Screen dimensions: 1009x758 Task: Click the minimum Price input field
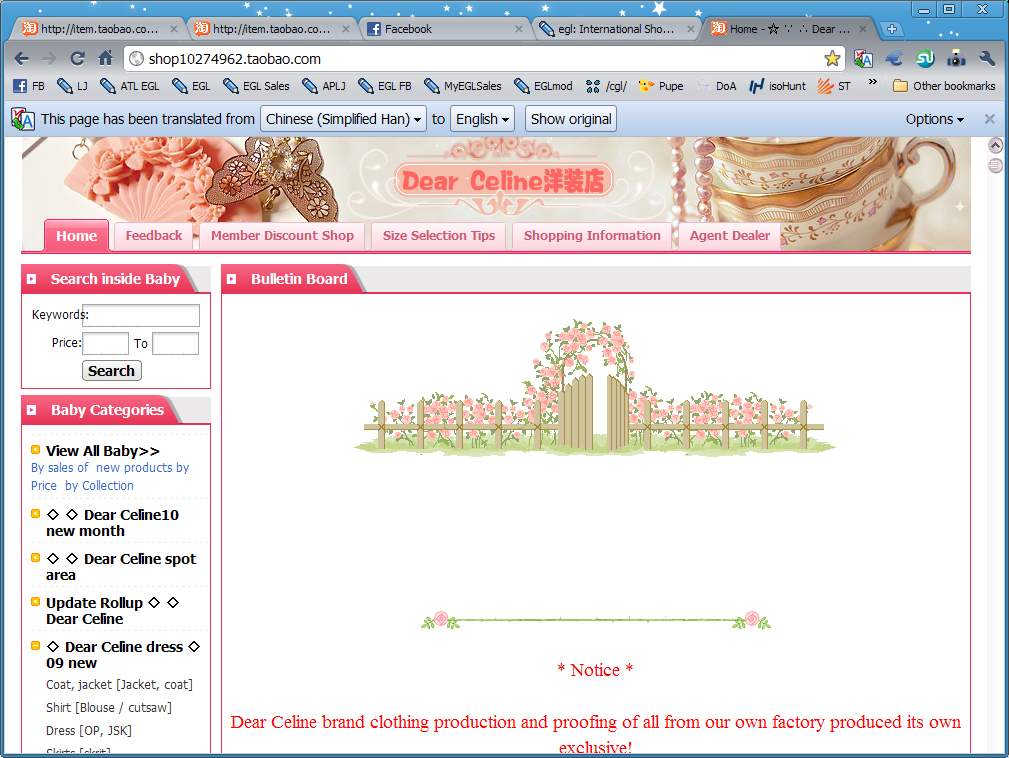click(106, 344)
